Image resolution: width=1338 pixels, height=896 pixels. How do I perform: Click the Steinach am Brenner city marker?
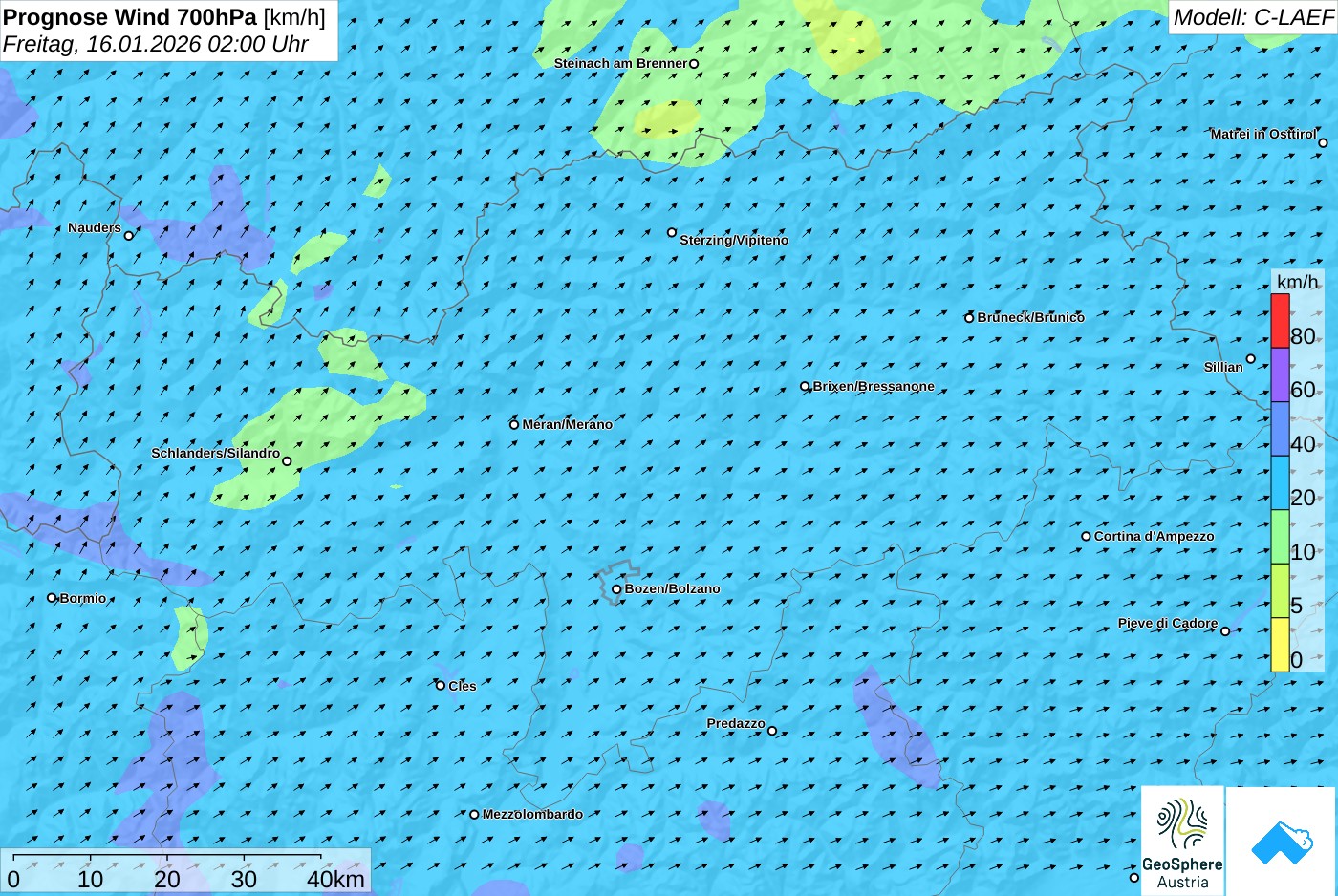coord(694,64)
